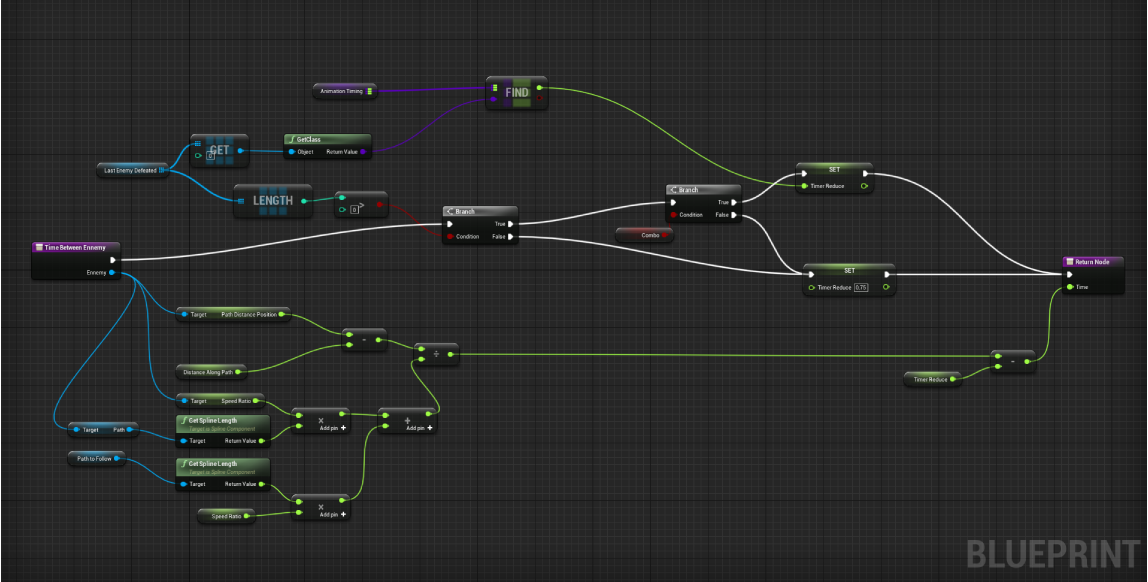Select the Last Enemy Defeated variable node
The width and height of the screenshot is (1148, 582).
[x=131, y=170]
